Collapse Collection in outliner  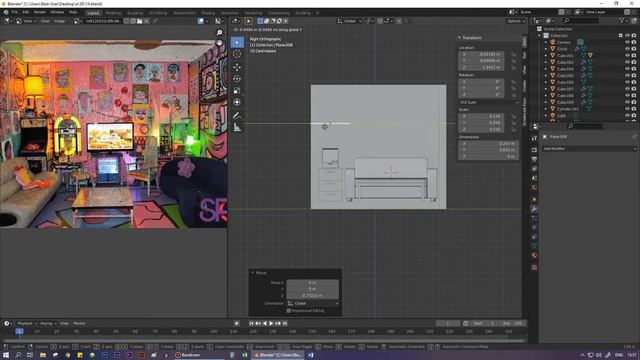pyautogui.click(x=540, y=36)
